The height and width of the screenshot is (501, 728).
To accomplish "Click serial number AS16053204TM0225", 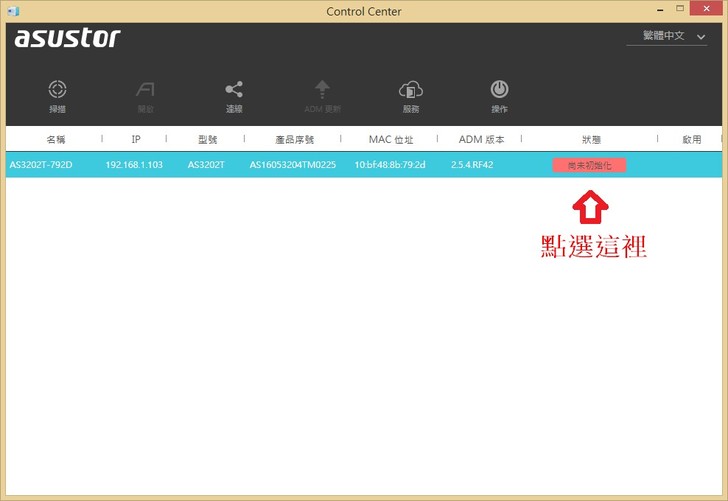I will [292, 164].
